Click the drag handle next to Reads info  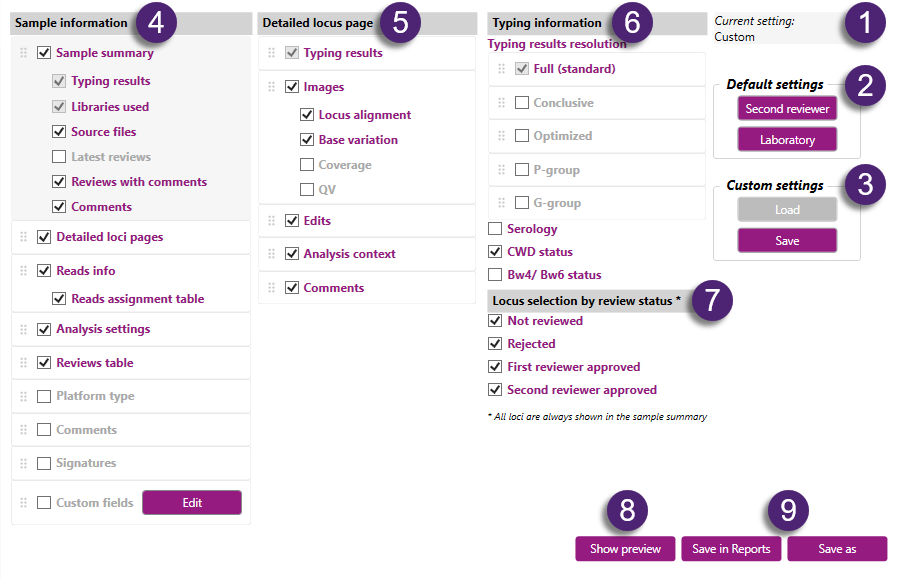24,271
